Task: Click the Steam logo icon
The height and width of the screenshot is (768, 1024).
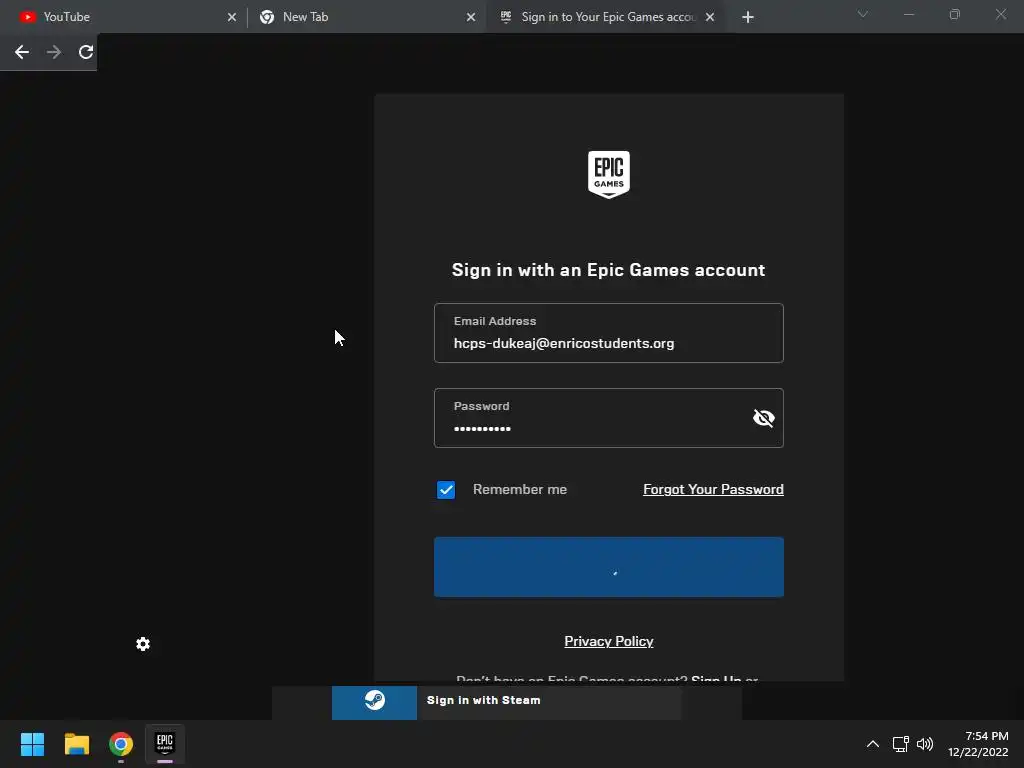Action: click(374, 701)
